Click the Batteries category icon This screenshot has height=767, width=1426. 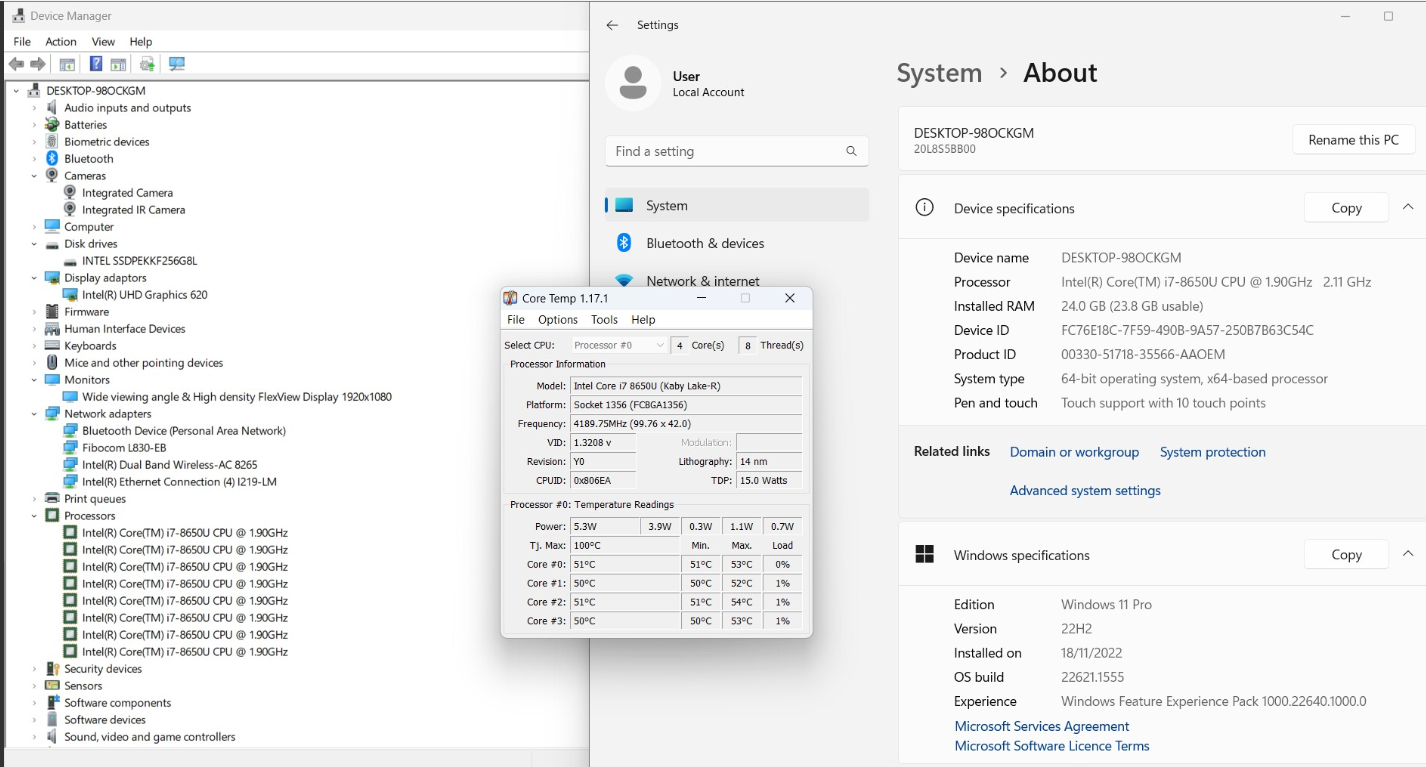[x=52, y=124]
